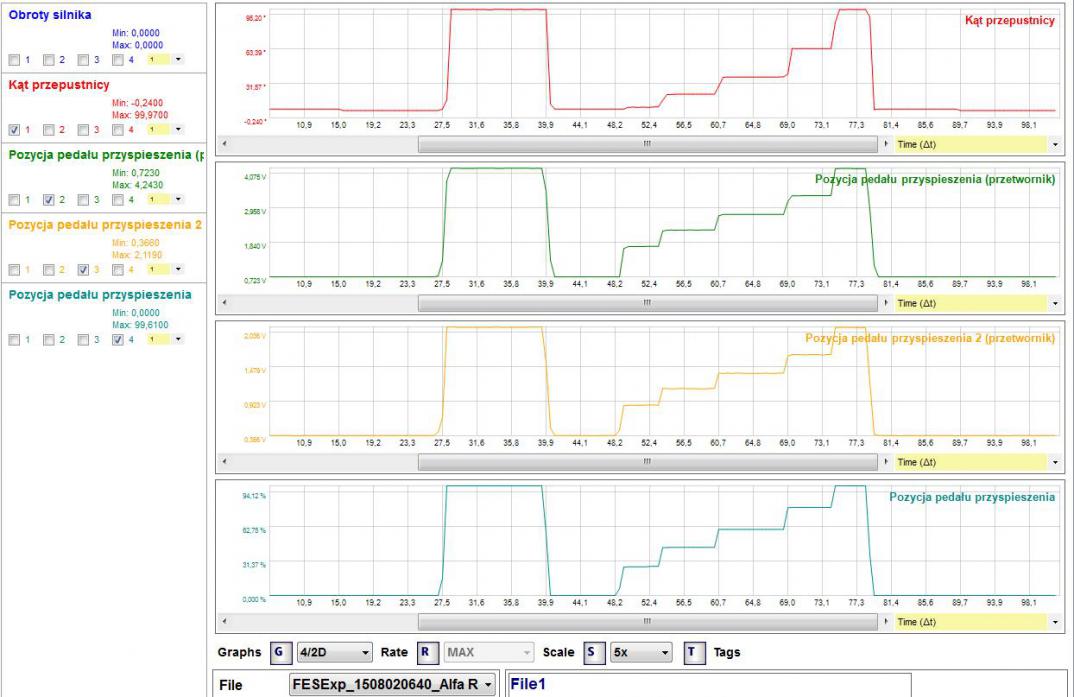Open the FESExp file selection dropdown
1074x697 pixels.
tap(392, 685)
